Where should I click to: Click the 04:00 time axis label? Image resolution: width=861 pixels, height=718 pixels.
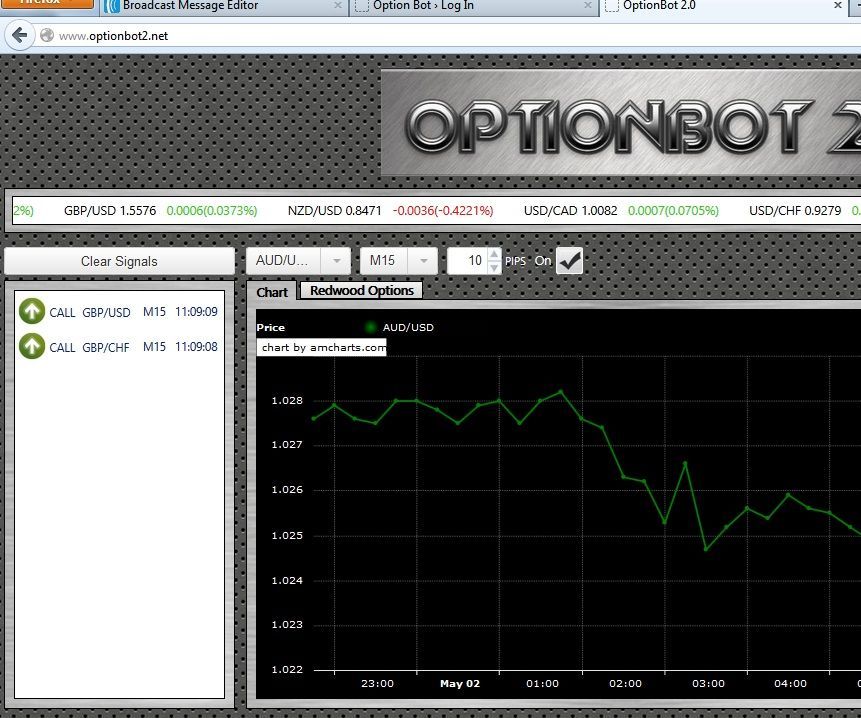pyautogui.click(x=791, y=683)
